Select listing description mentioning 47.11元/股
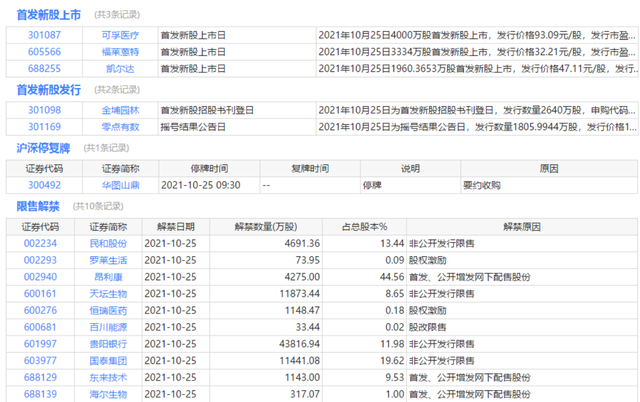Screen dimensions: 640x402 (x=477, y=69)
